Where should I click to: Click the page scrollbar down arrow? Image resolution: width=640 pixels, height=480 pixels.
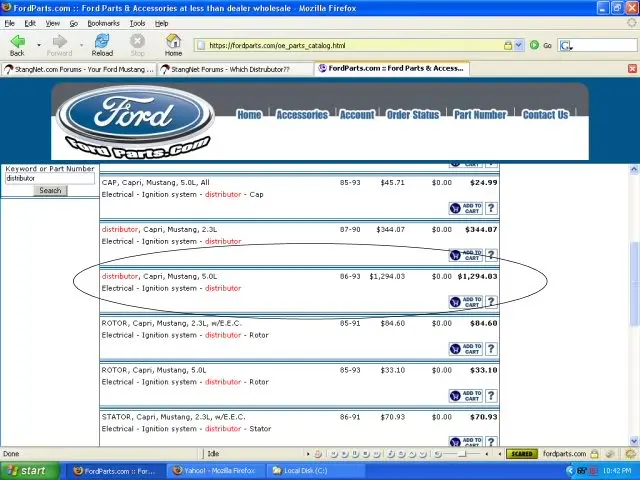[634, 441]
